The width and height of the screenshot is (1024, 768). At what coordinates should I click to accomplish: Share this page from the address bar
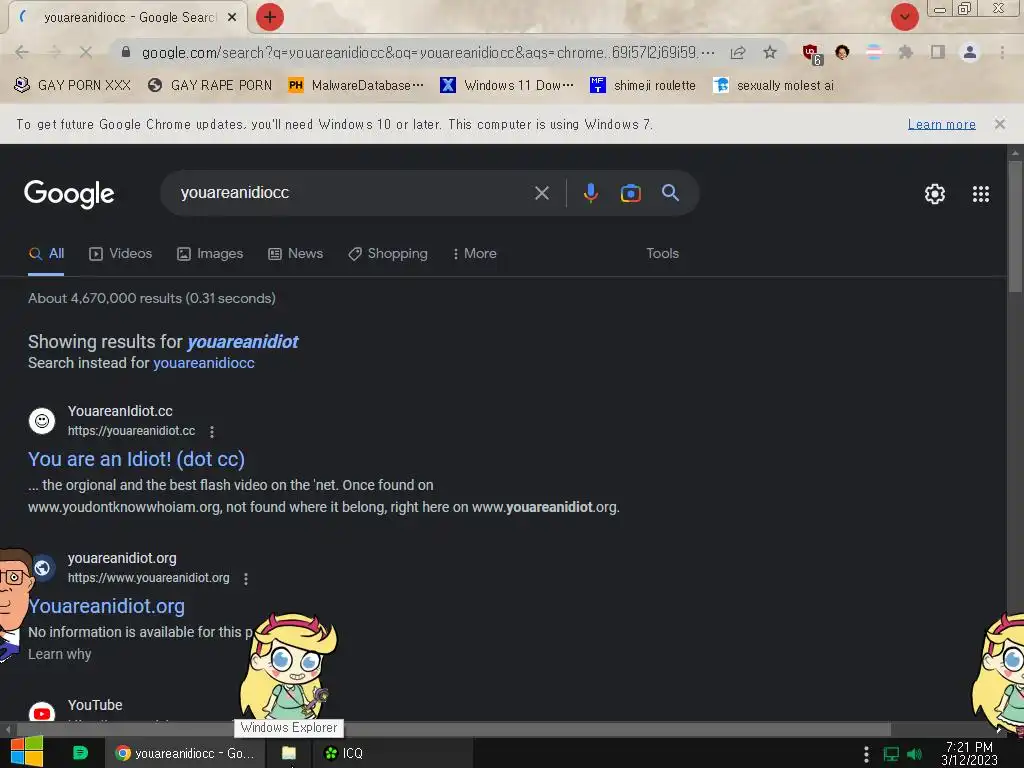738,52
